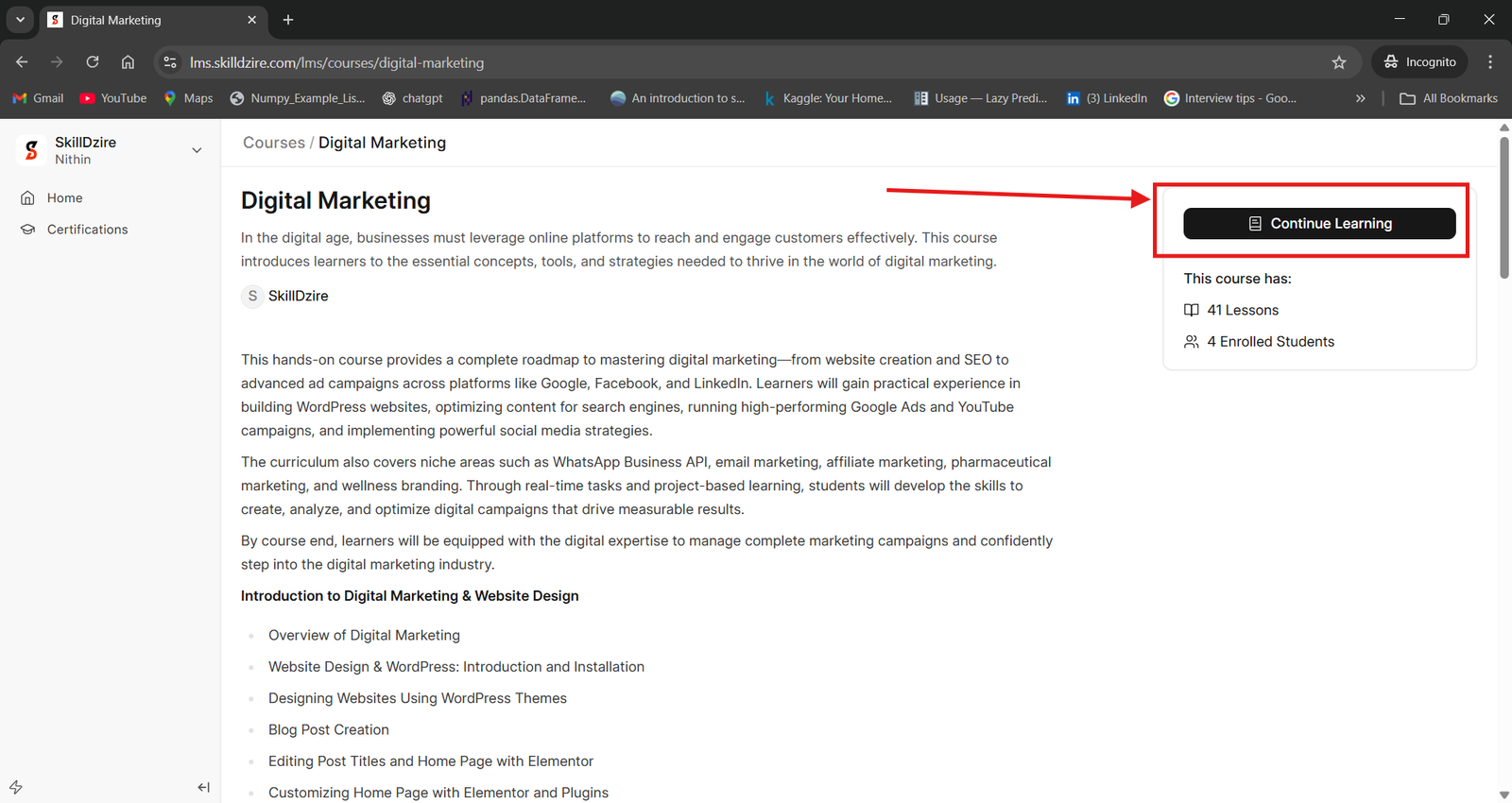The width and height of the screenshot is (1512, 803).
Task: Click the SkillDzire logo icon in sidebar
Action: coord(31,150)
